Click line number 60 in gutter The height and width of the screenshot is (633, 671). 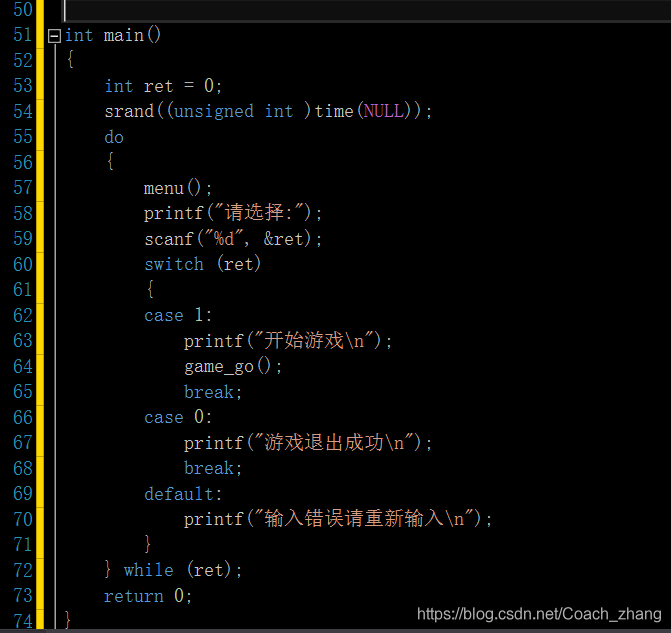point(23,264)
